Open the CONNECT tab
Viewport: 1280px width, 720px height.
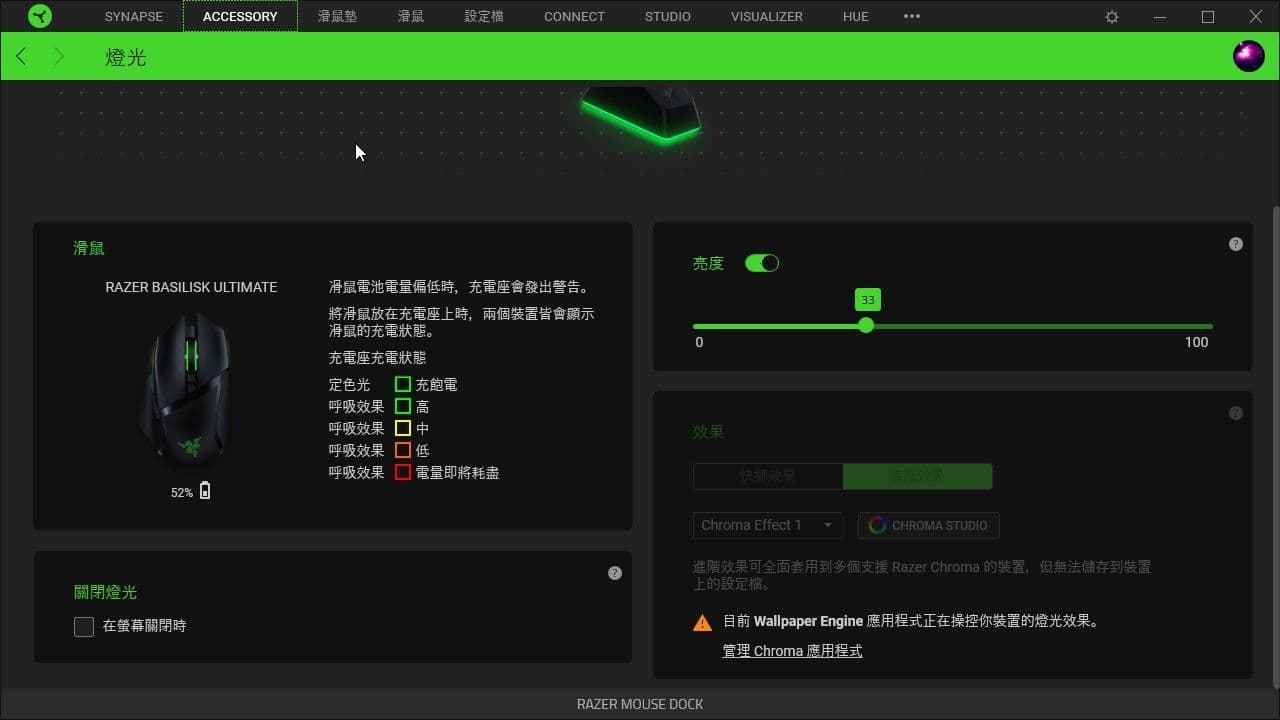click(x=574, y=16)
